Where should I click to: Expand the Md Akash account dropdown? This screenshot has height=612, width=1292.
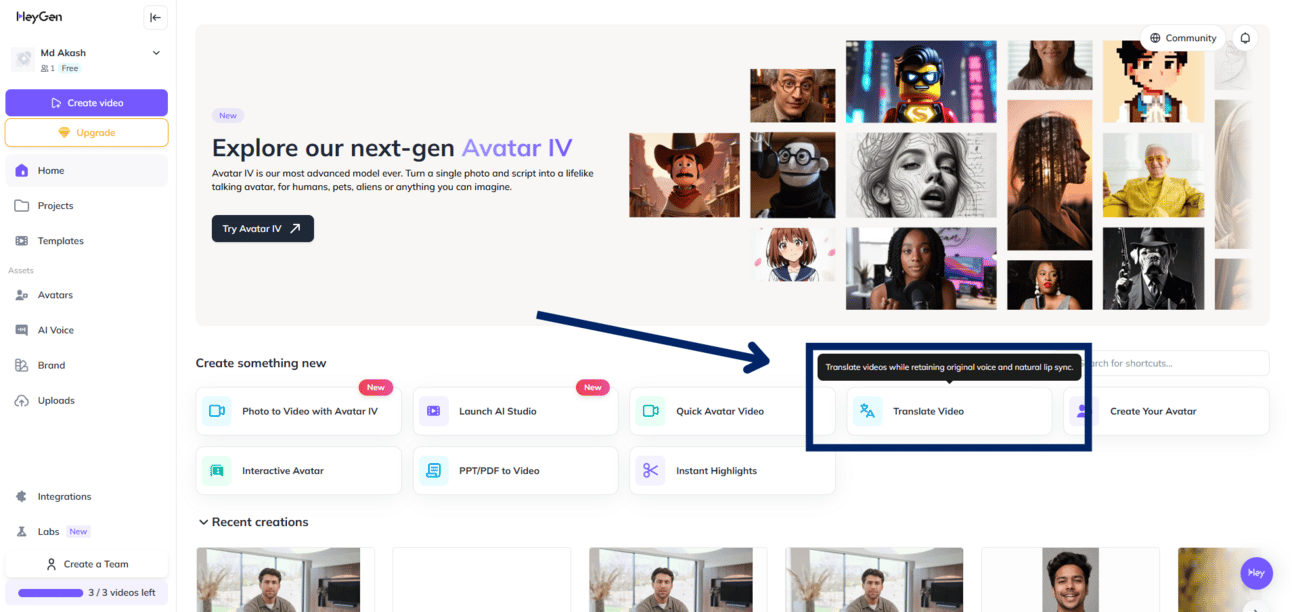coord(156,53)
